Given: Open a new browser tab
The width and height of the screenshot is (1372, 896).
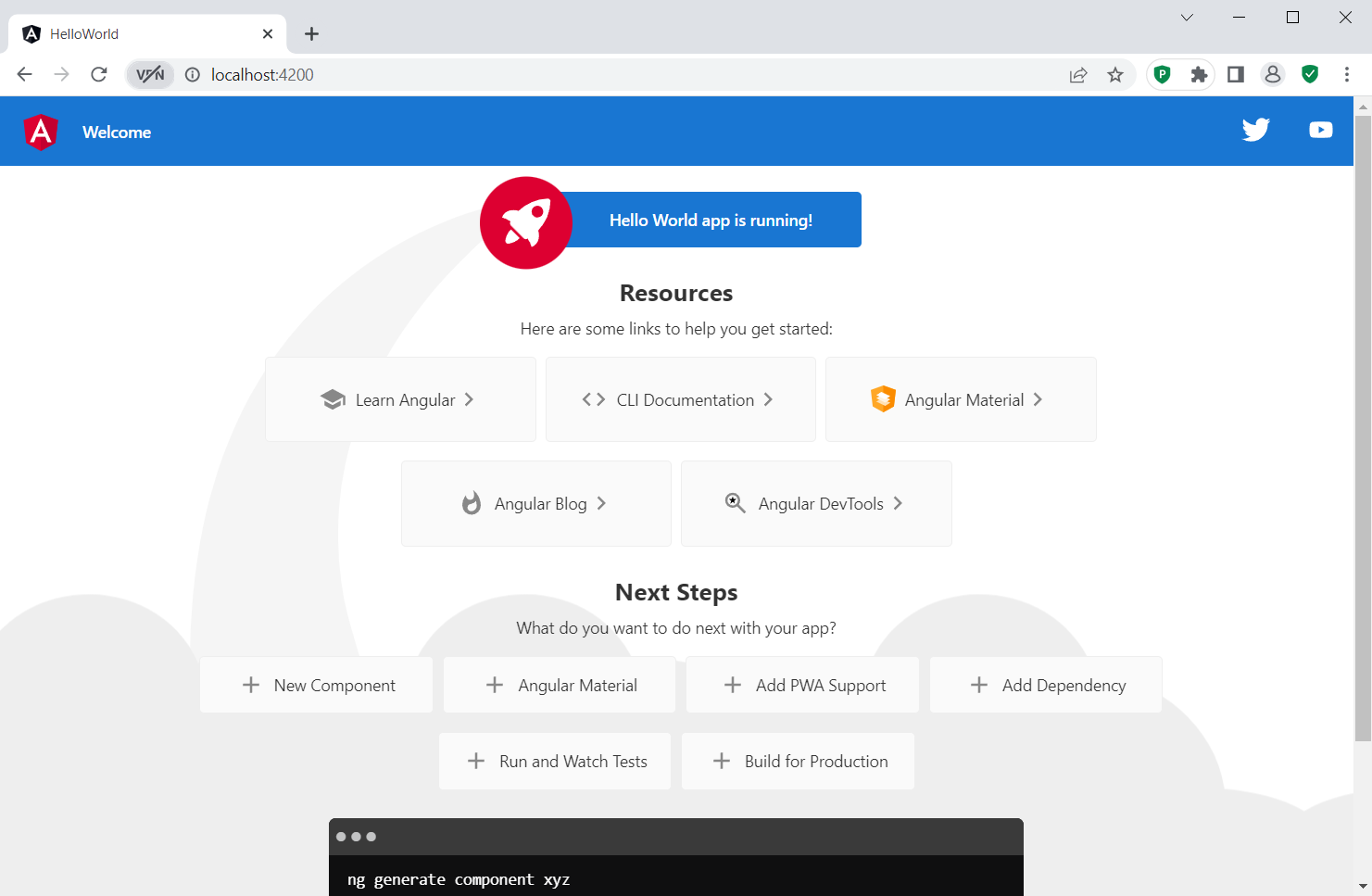Looking at the screenshot, I should [312, 34].
